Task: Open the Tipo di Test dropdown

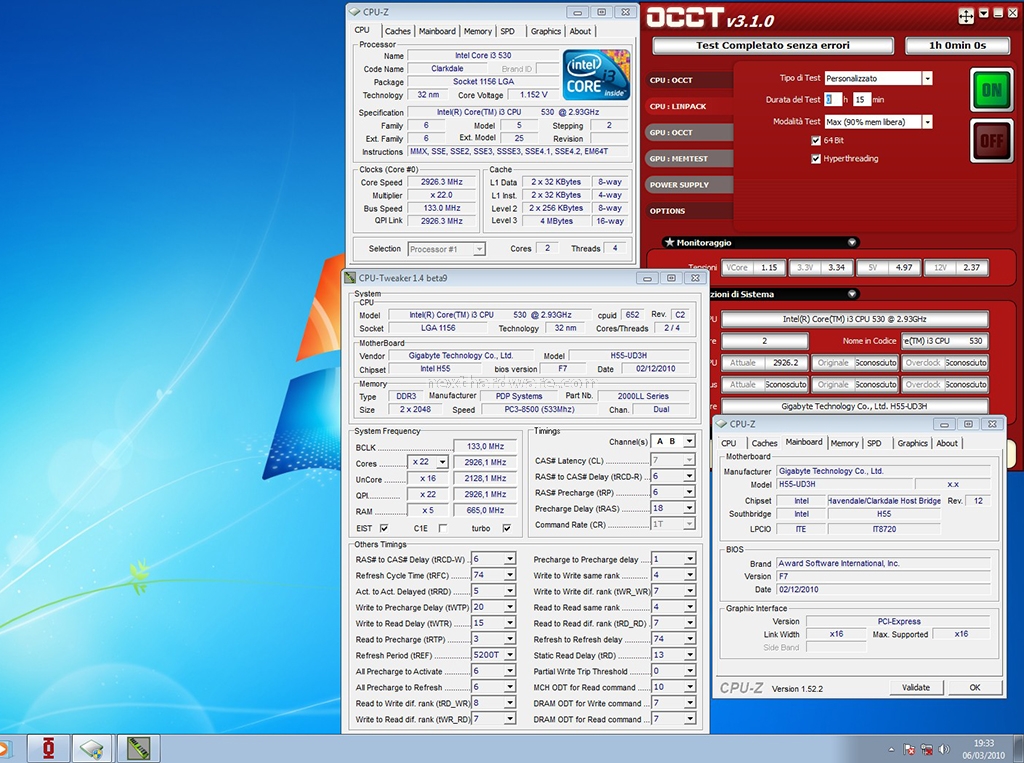Action: [x=927, y=78]
